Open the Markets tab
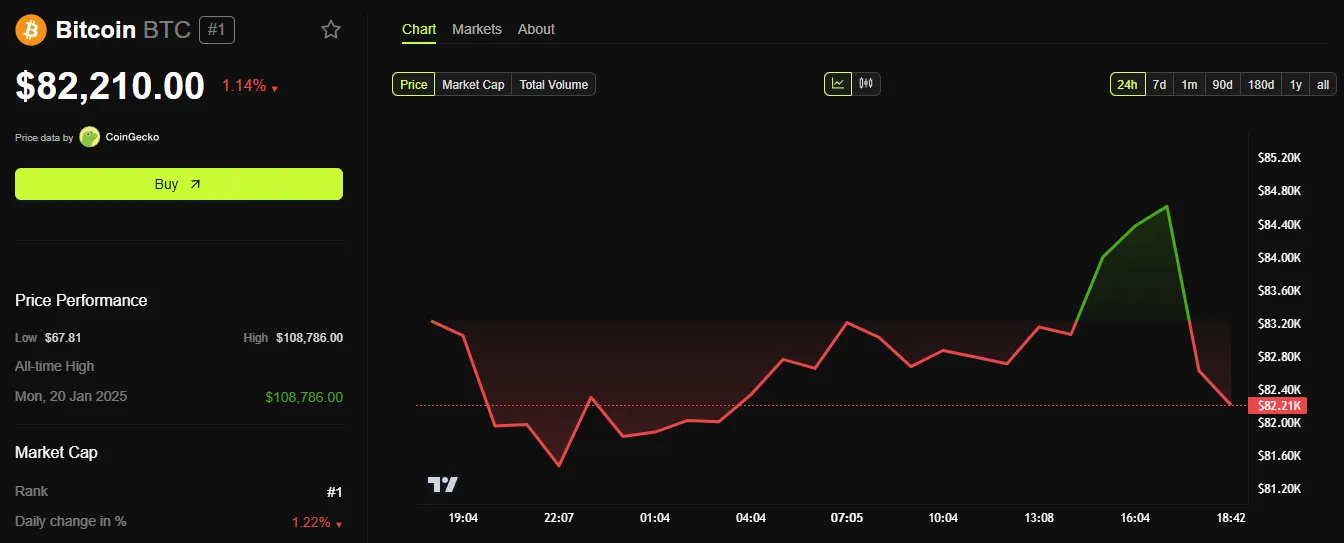The image size is (1344, 543). (x=477, y=29)
